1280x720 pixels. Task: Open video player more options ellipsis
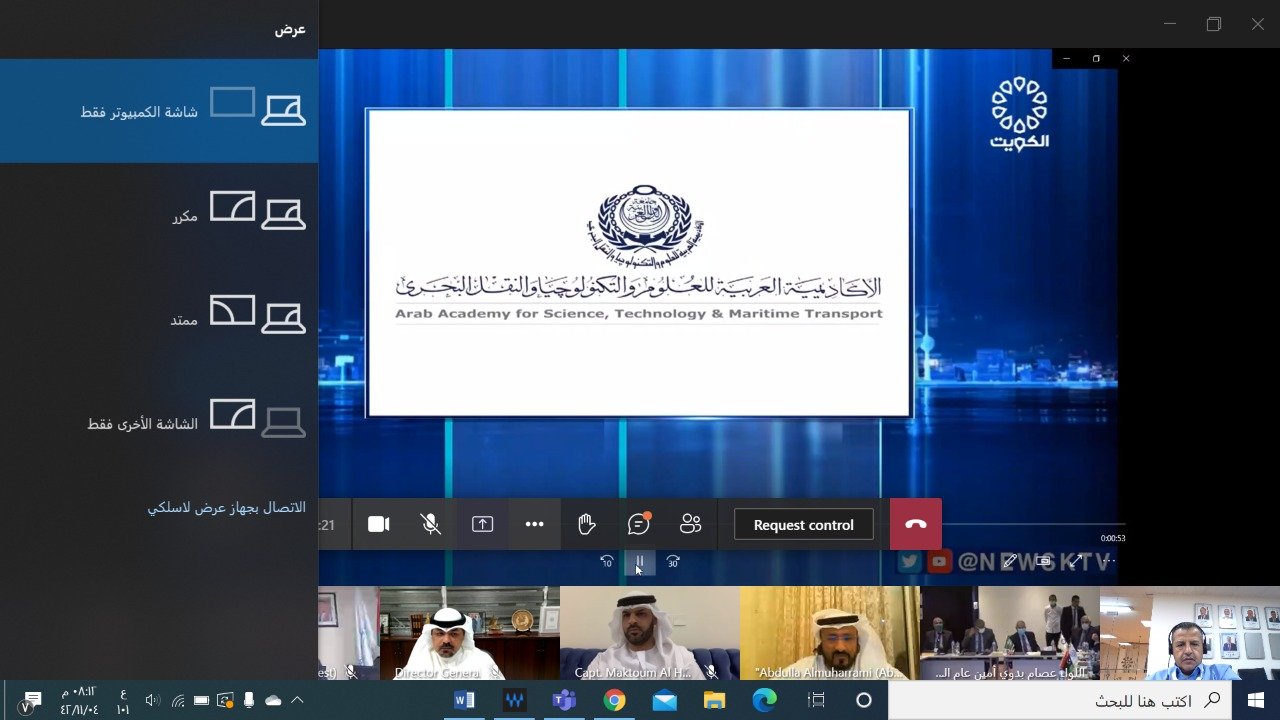pyautogui.click(x=1108, y=562)
